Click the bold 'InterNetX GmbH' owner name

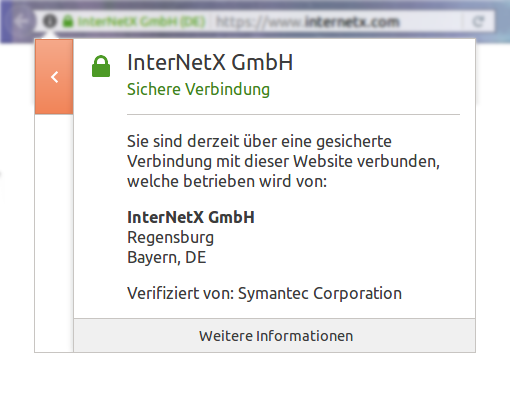(x=191, y=217)
